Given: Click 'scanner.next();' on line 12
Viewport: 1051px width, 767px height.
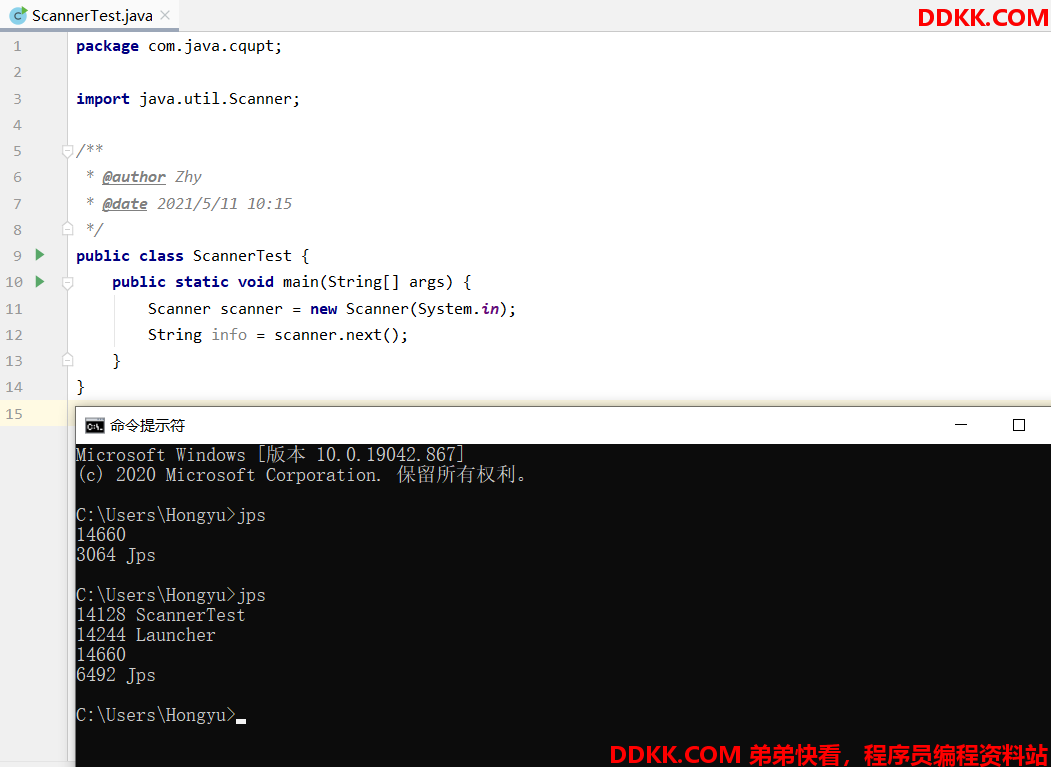Looking at the screenshot, I should click(x=341, y=335).
